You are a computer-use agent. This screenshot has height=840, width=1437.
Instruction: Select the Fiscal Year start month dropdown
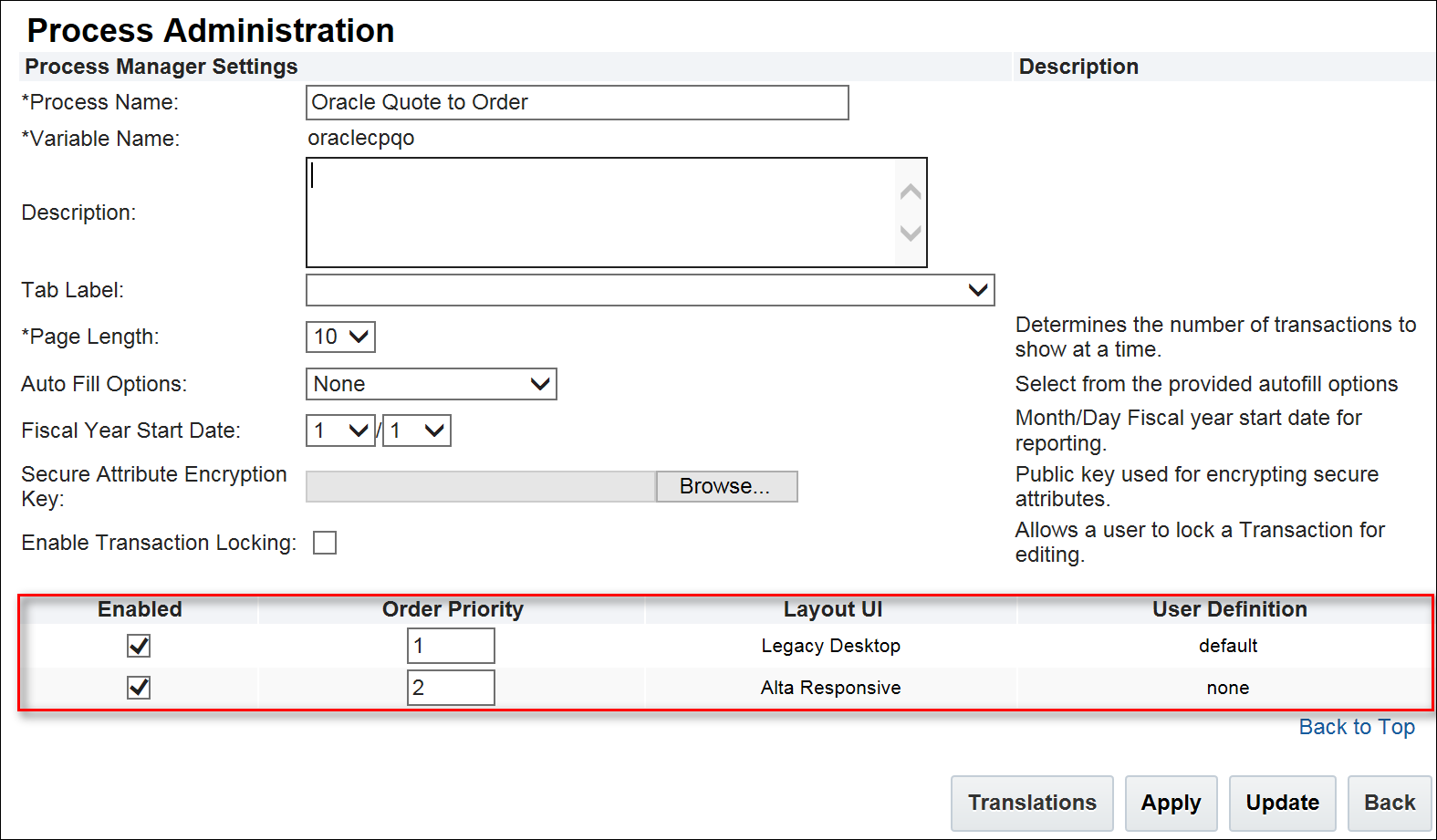tap(339, 430)
